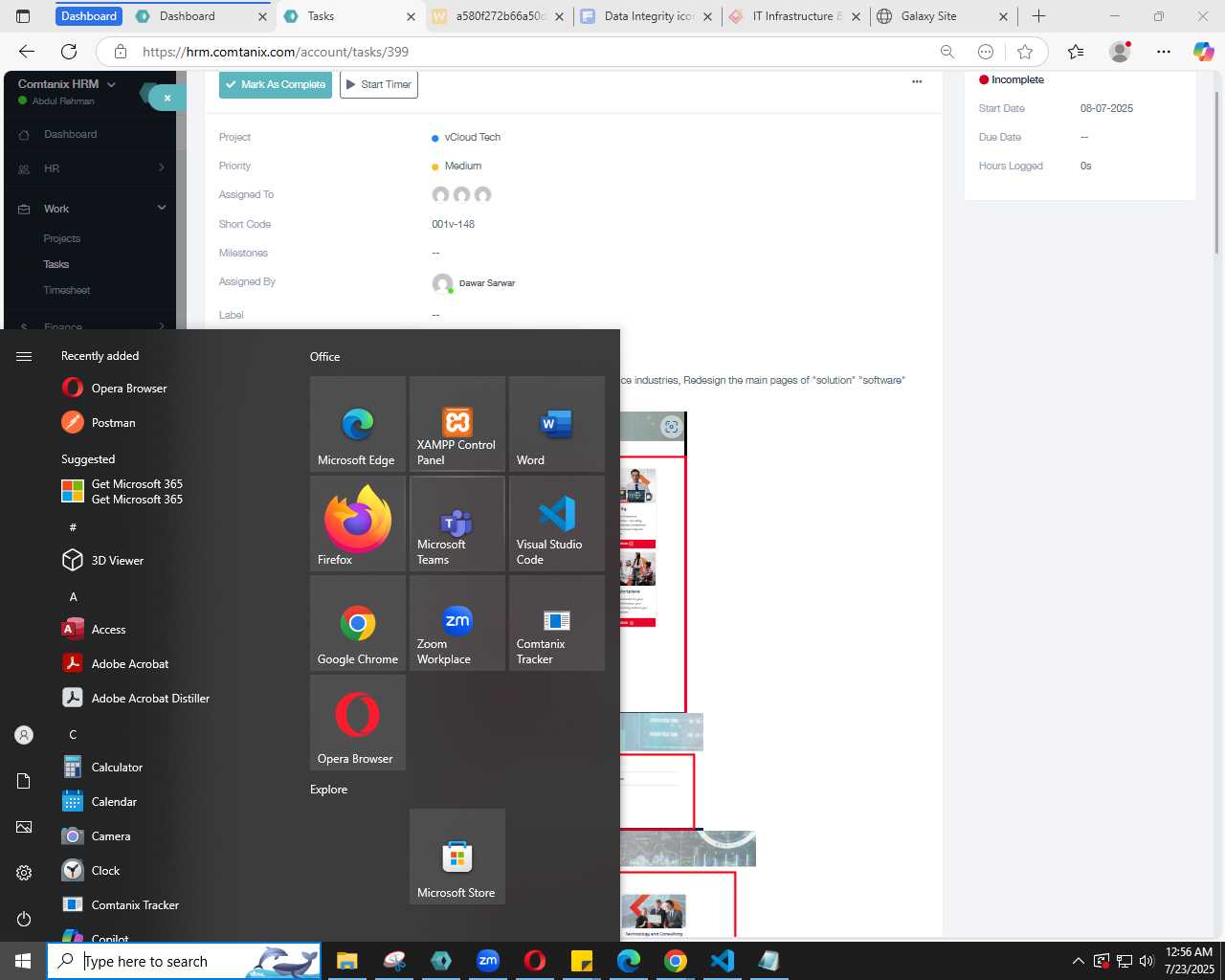Viewport: 1225px width, 980px height.
Task: Expand the HR section in the sidebar
Action: [x=91, y=168]
